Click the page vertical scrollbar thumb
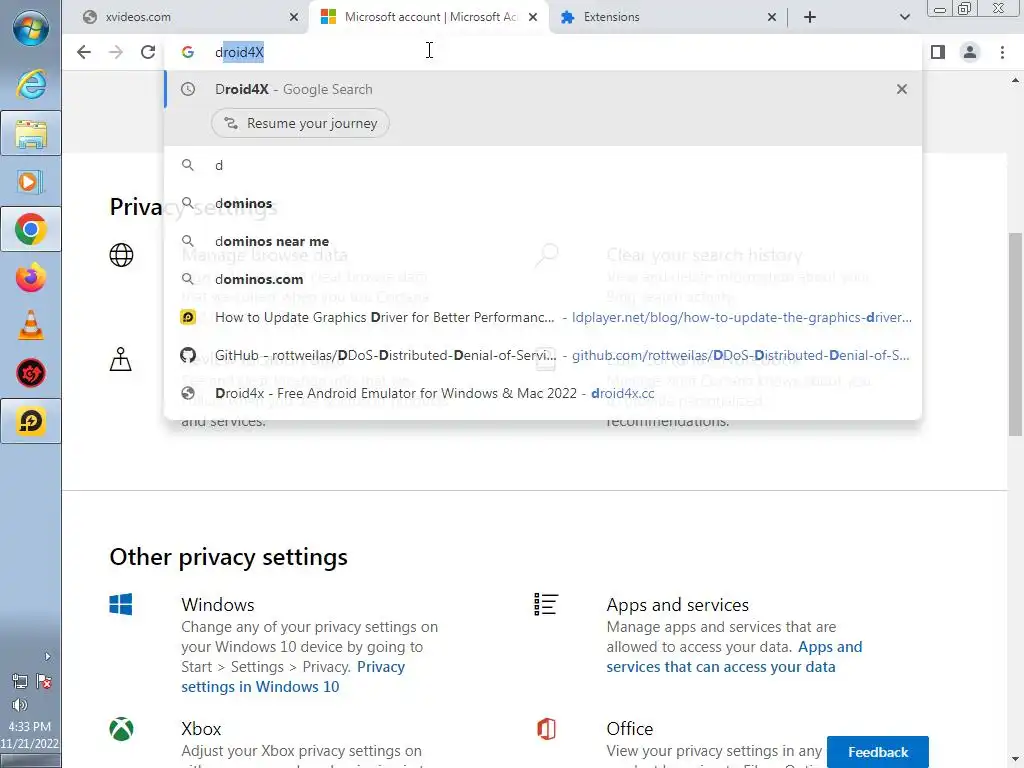Image resolution: width=1024 pixels, height=768 pixels. [1015, 334]
